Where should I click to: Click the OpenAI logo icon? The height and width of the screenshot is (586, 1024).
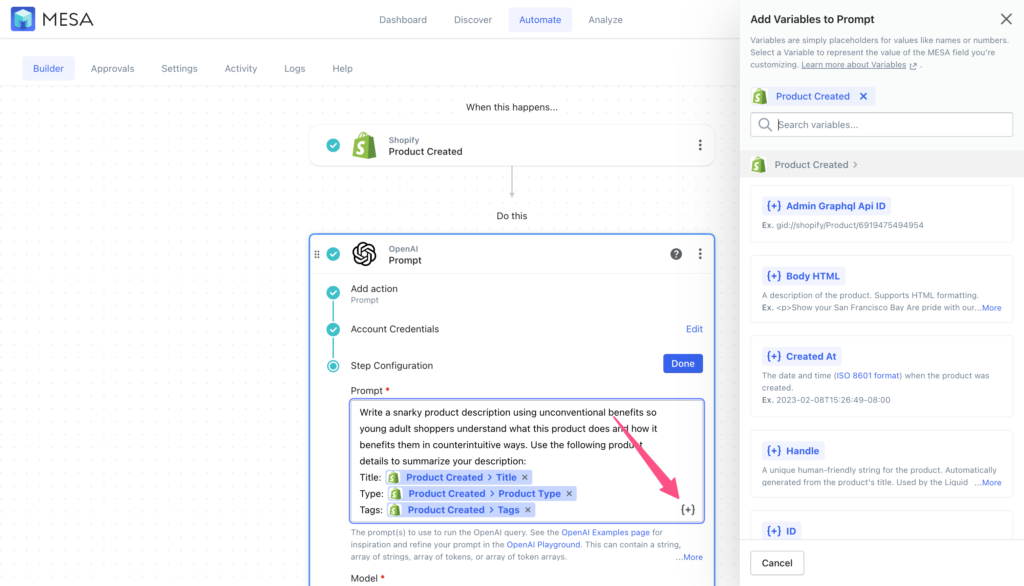(x=364, y=253)
